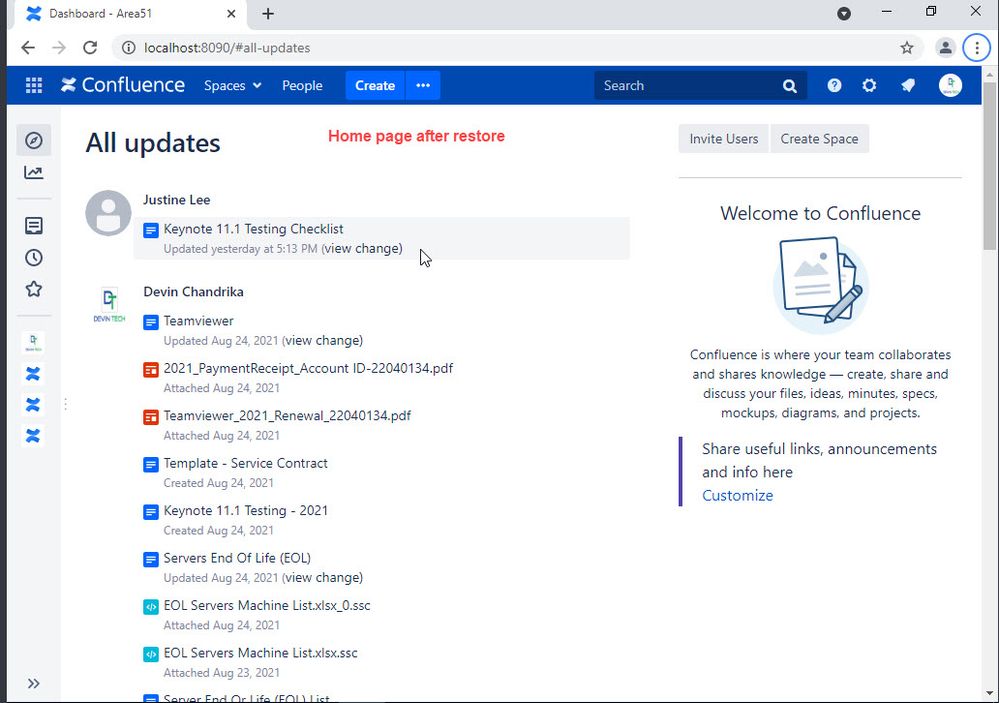The image size is (999, 703).
Task: Open the notifications icon in header
Action: click(x=908, y=85)
